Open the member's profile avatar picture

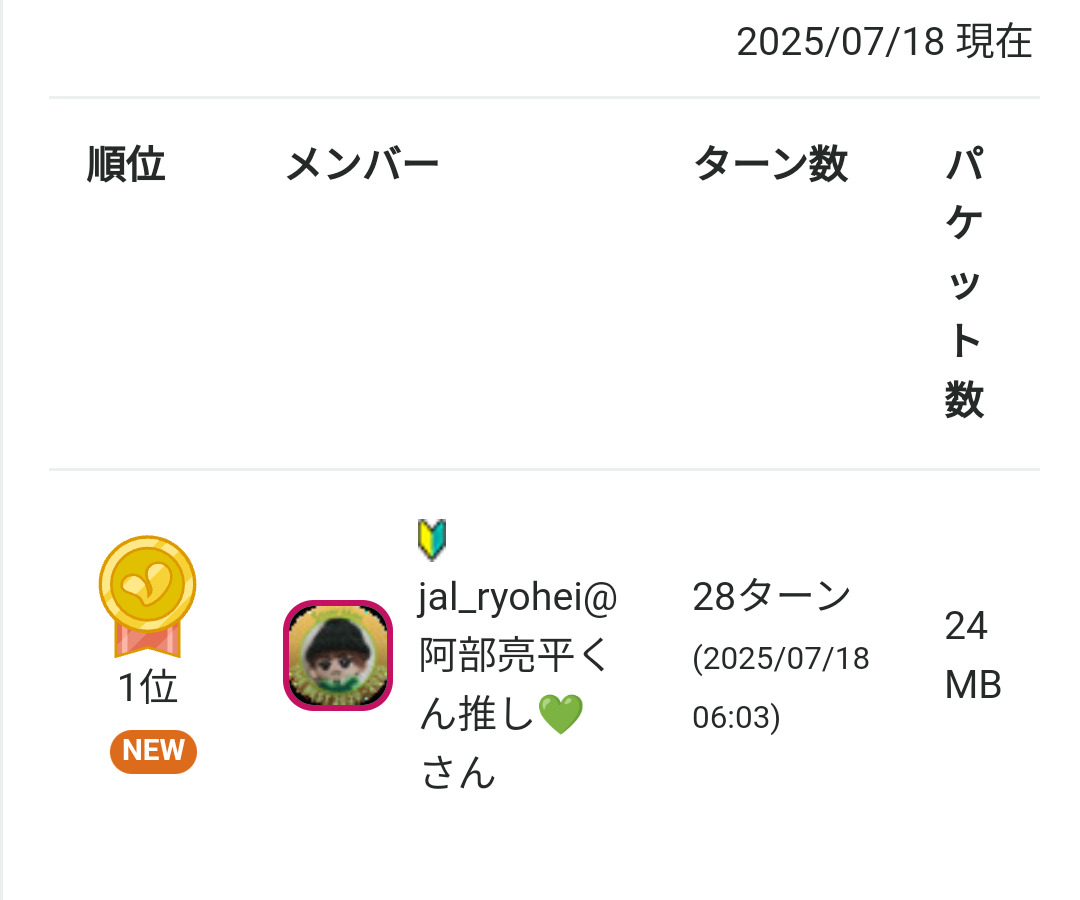tap(338, 655)
